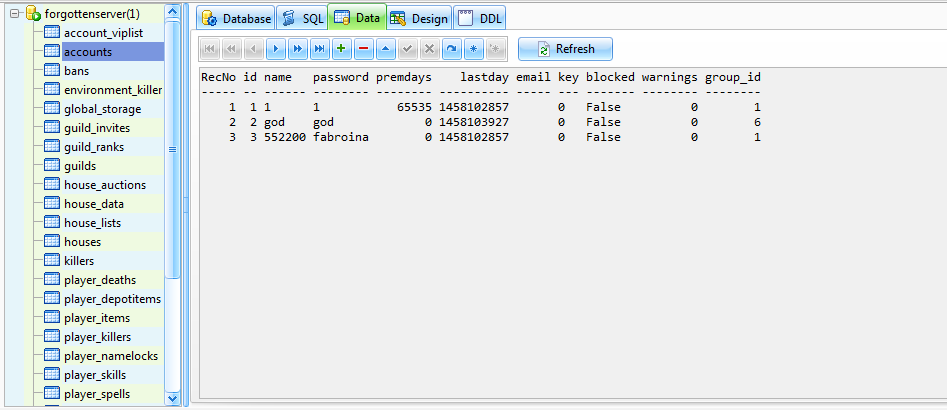The width and height of the screenshot is (947, 410).
Task: Click table icon beside killers
Action: 53,261
